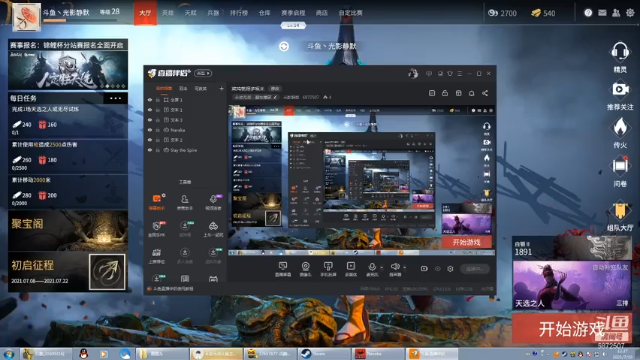
Task: Click the screen capture monitor icon in stream toolbar
Action: [x=282, y=266]
